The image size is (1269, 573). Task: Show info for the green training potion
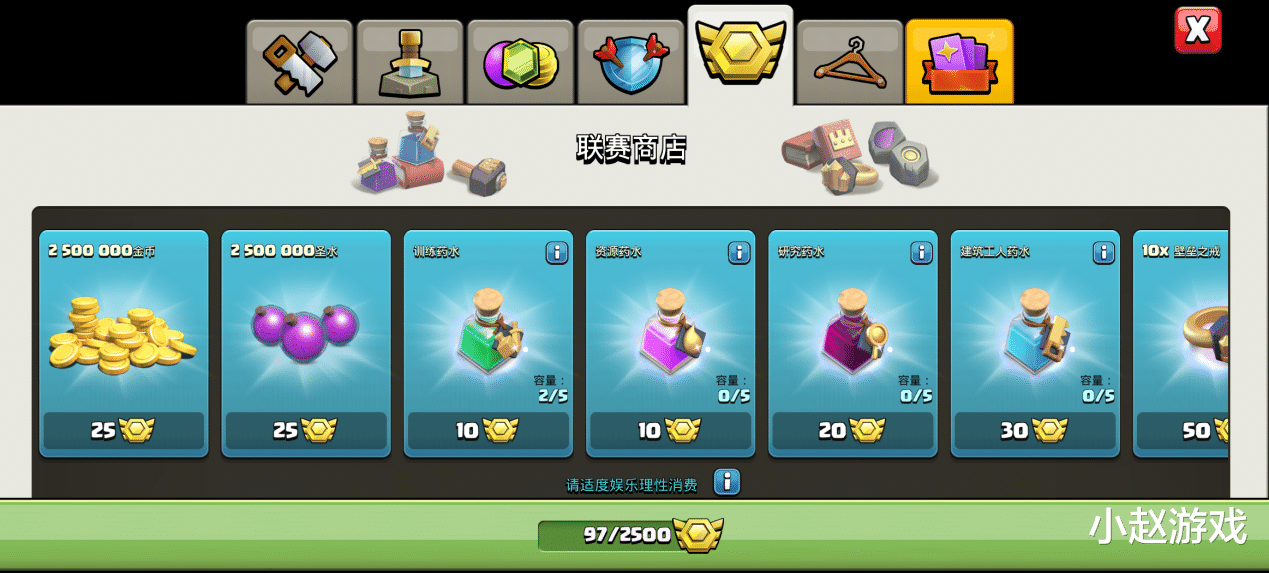coord(557,253)
